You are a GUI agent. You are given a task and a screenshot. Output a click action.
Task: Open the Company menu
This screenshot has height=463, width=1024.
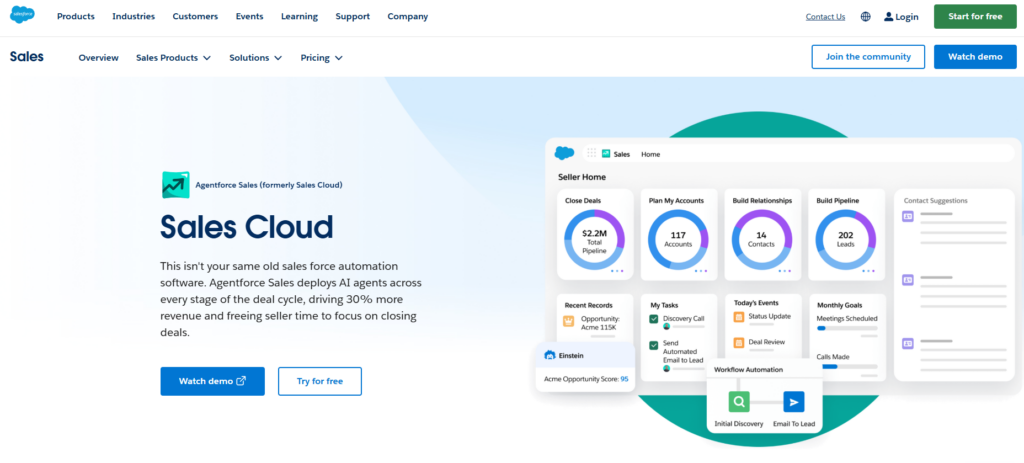[408, 16]
